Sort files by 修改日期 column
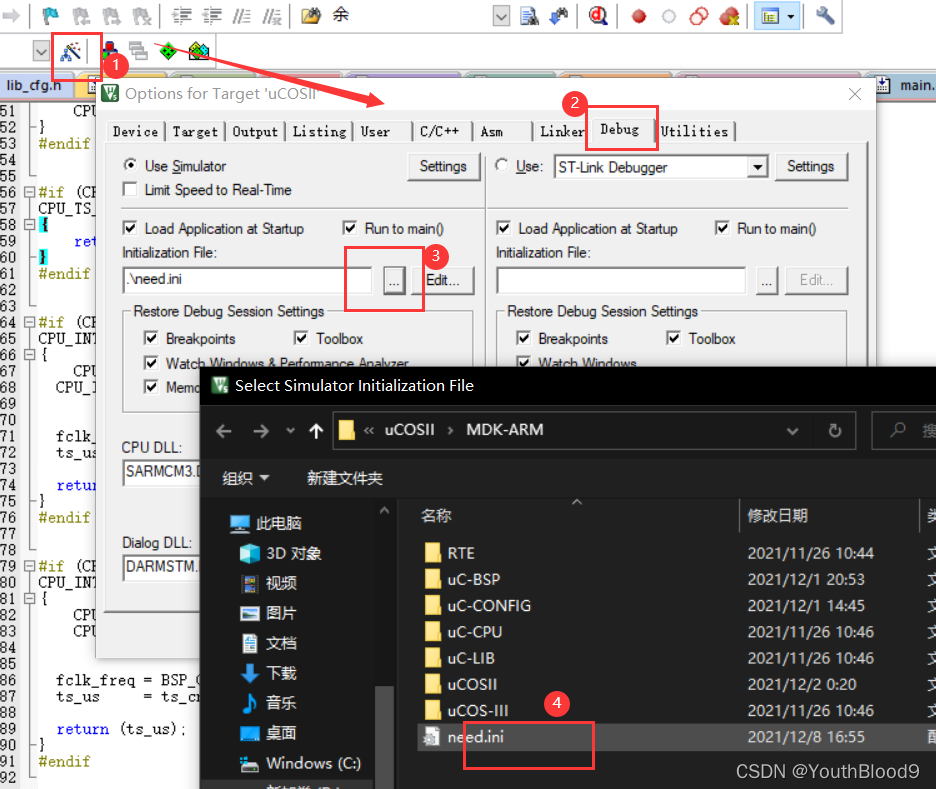 777,515
